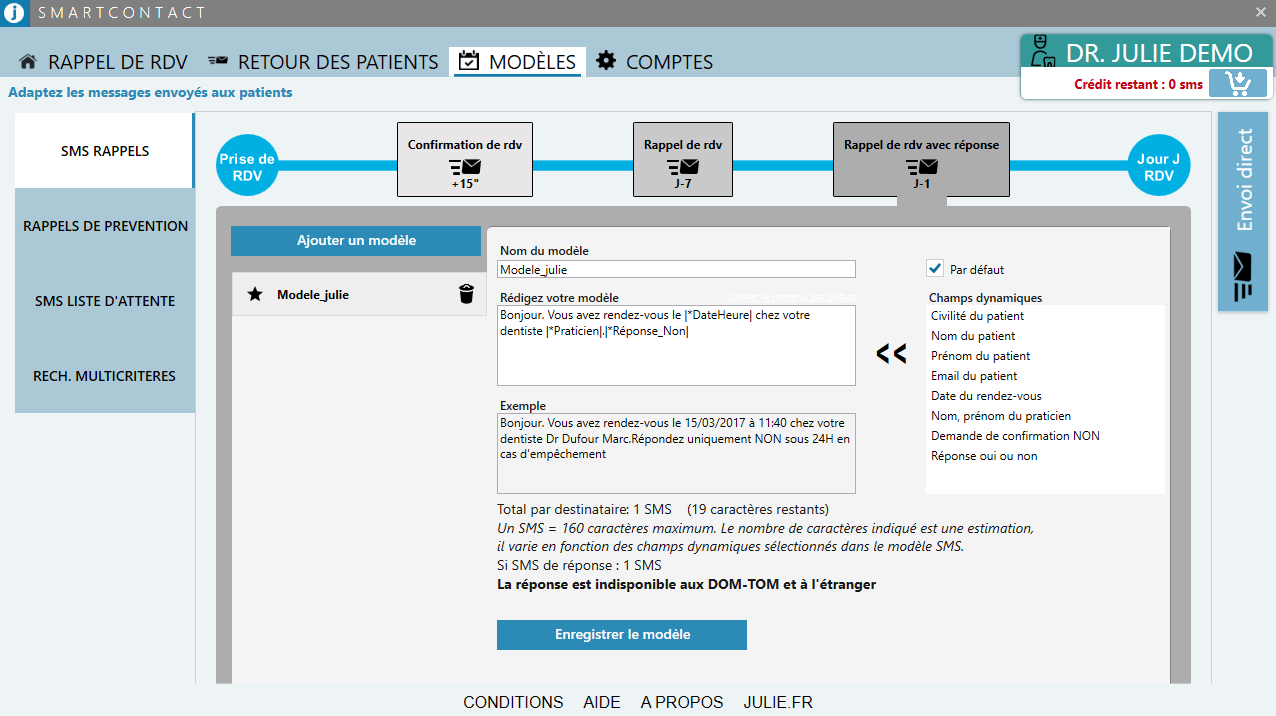Click the envelope icon beside RETOUR DES PATIENTS
The image size is (1276, 716).
point(218,60)
